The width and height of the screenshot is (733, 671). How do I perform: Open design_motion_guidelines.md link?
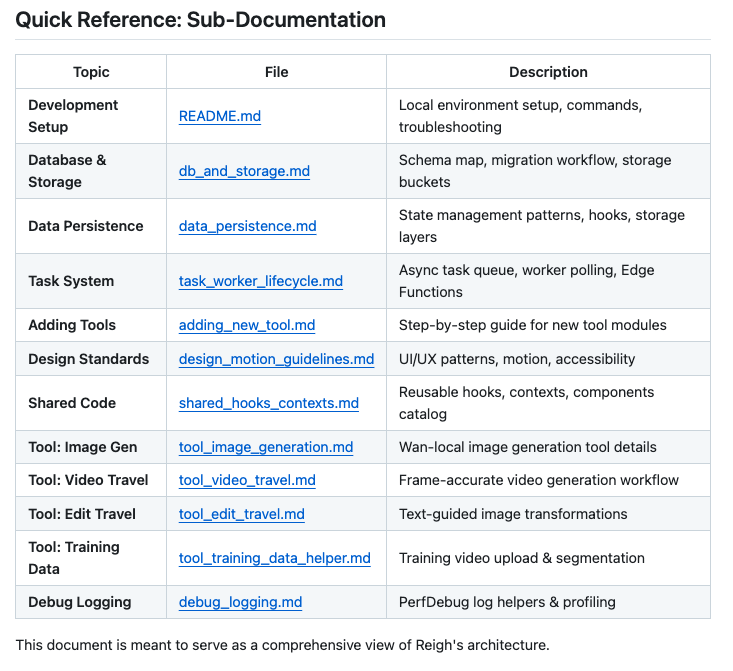[x=276, y=359]
